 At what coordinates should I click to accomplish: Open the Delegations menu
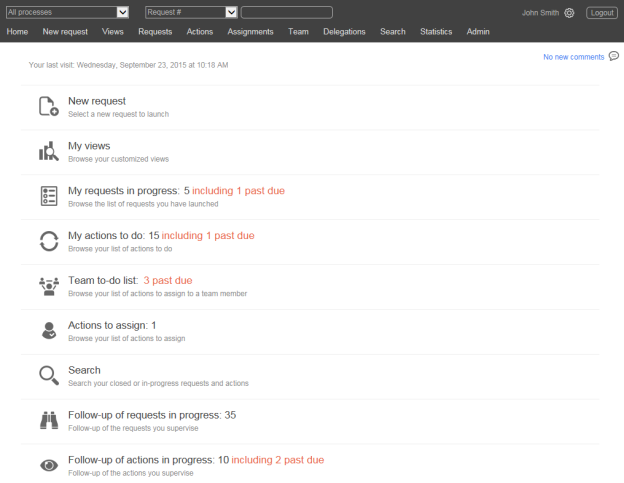[x=344, y=32]
